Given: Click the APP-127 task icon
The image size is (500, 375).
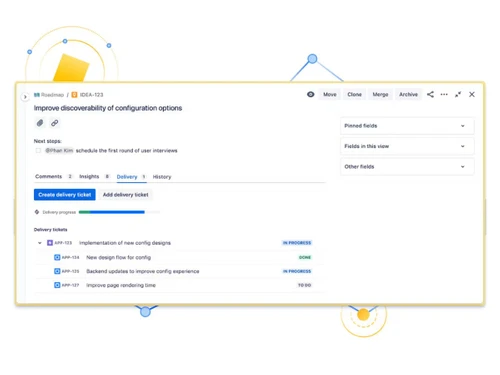Looking at the screenshot, I should click(x=57, y=285).
